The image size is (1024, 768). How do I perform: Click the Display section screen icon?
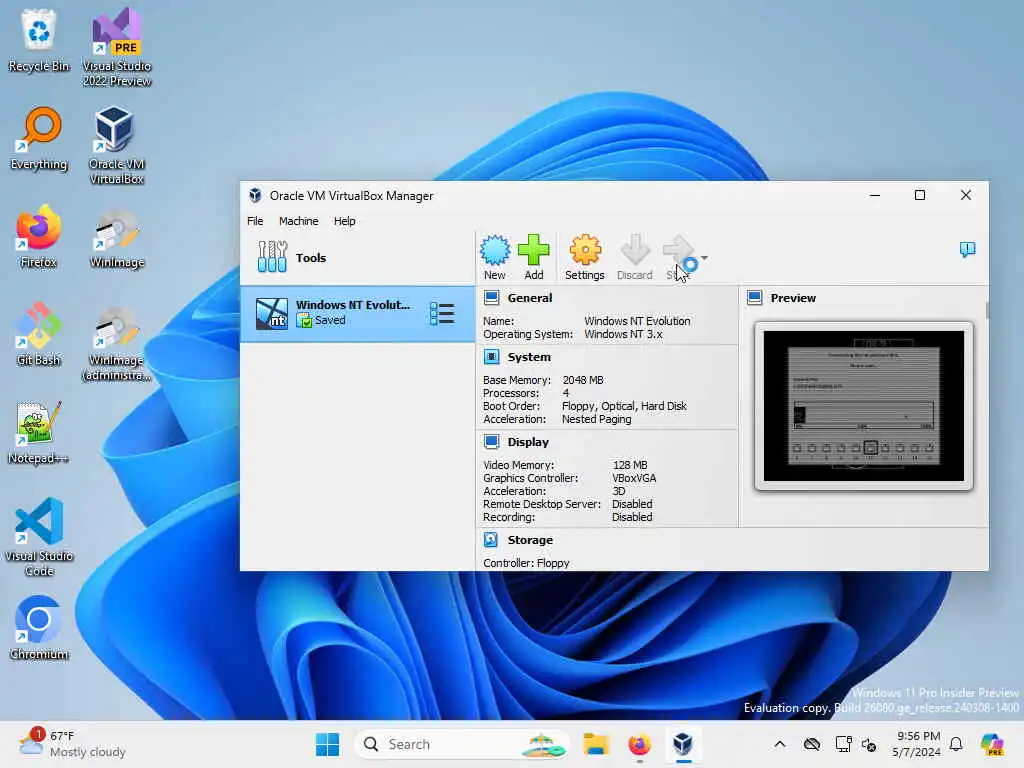(x=491, y=442)
